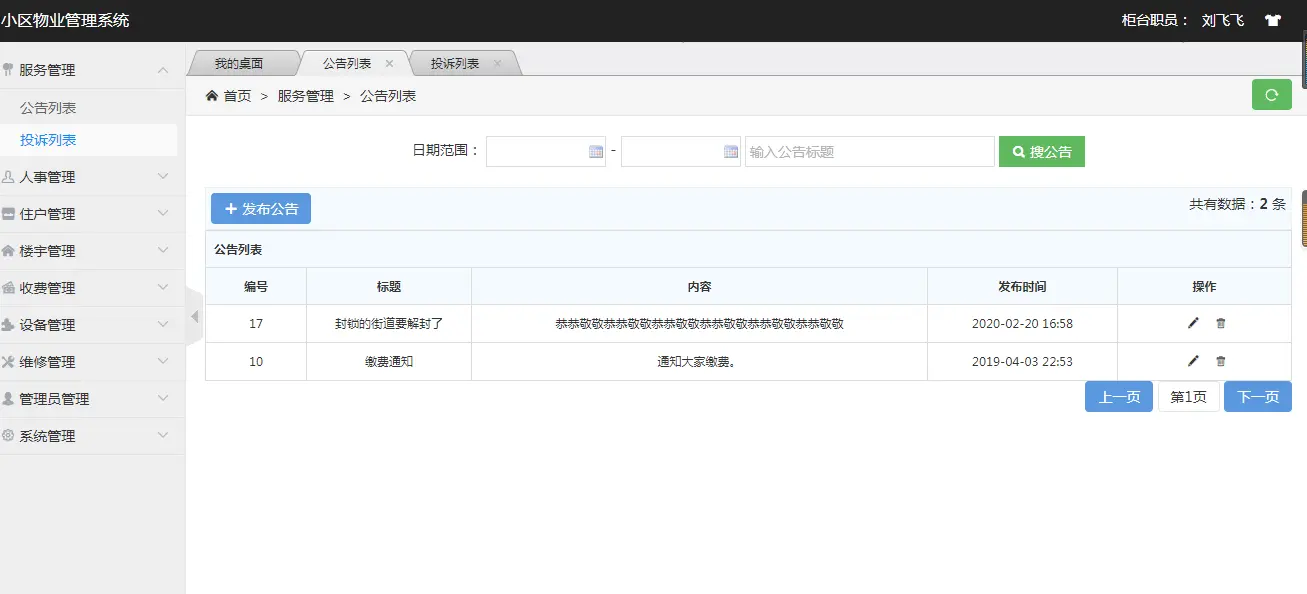1307x594 pixels.
Task: Switch to the 我的桌面 tab
Action: coord(239,63)
